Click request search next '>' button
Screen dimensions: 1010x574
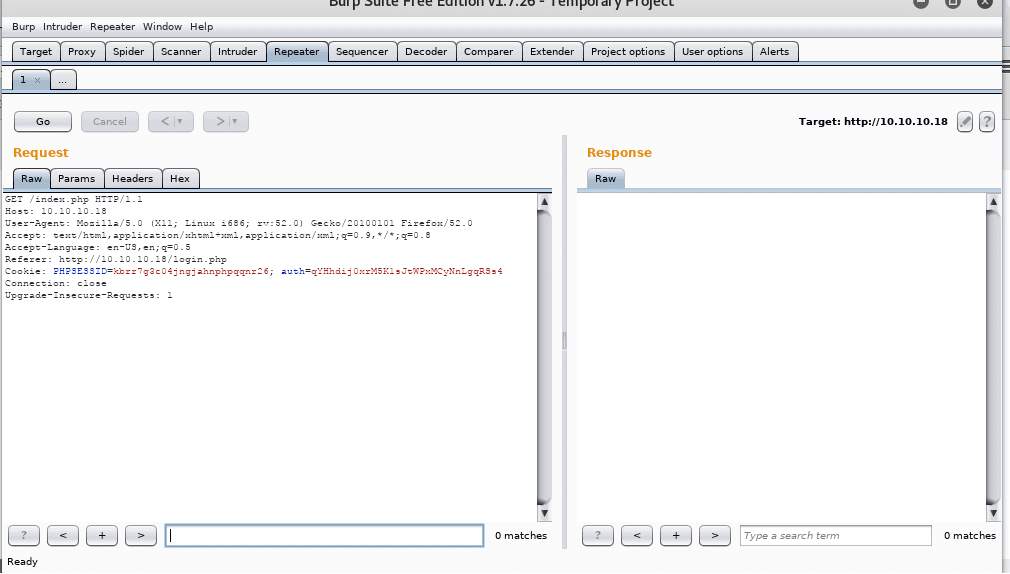click(x=140, y=536)
